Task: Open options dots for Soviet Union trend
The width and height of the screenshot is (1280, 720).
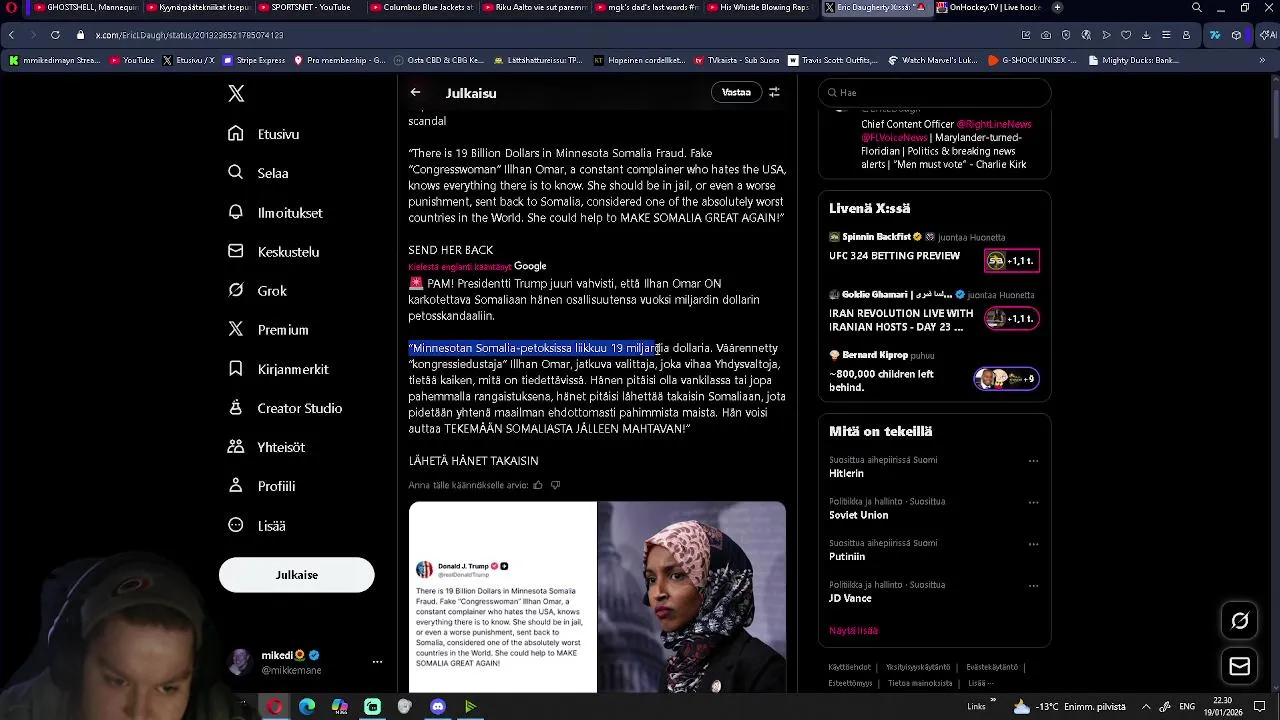Action: click(1033, 502)
